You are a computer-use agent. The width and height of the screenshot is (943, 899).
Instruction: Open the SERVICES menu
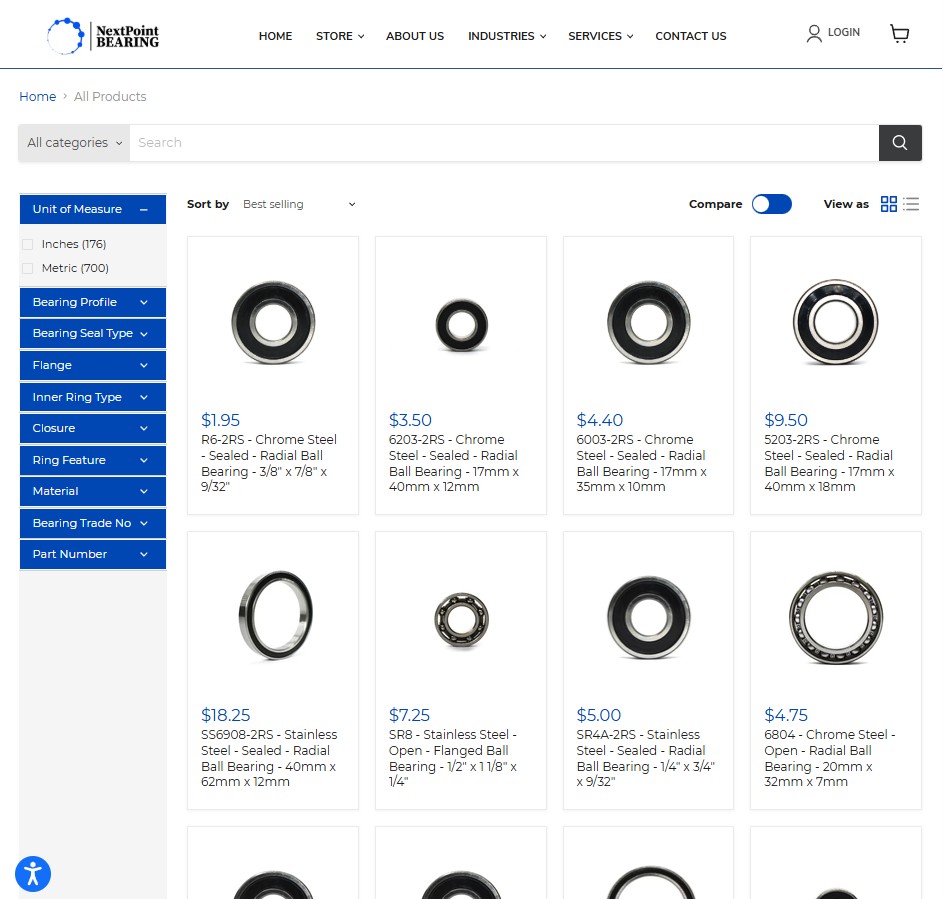(600, 36)
